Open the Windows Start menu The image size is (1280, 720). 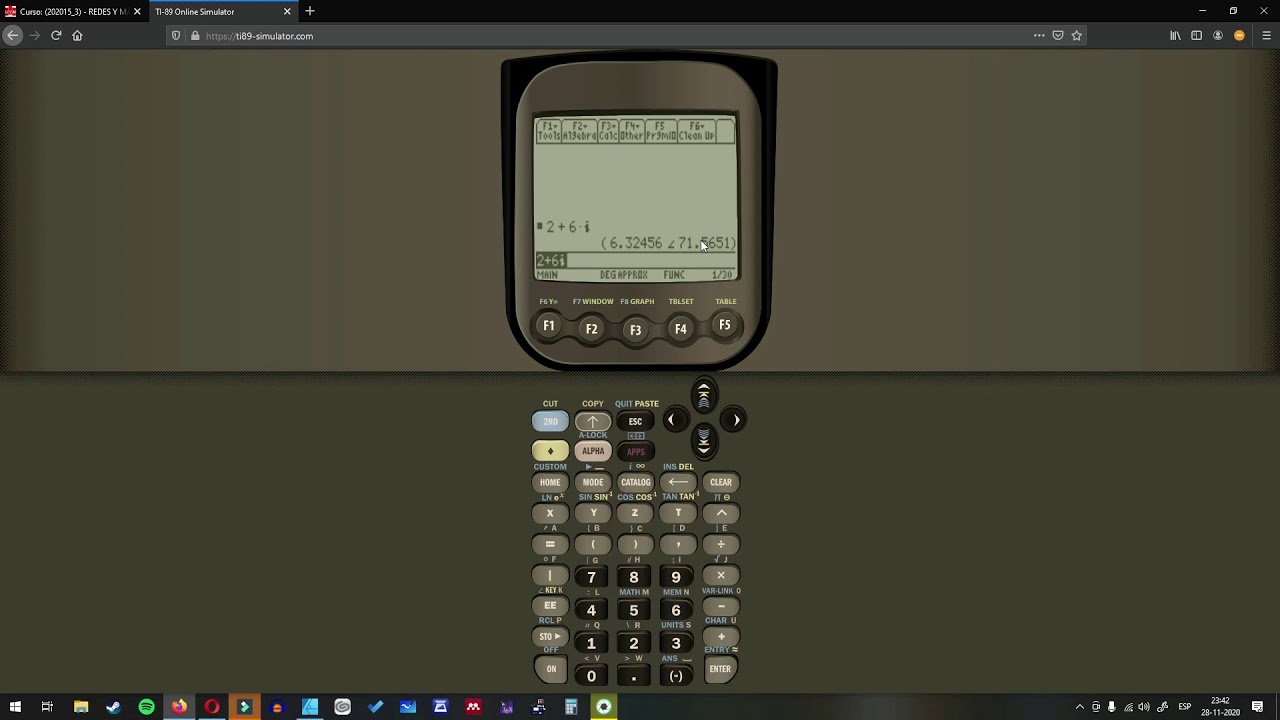click(x=15, y=707)
